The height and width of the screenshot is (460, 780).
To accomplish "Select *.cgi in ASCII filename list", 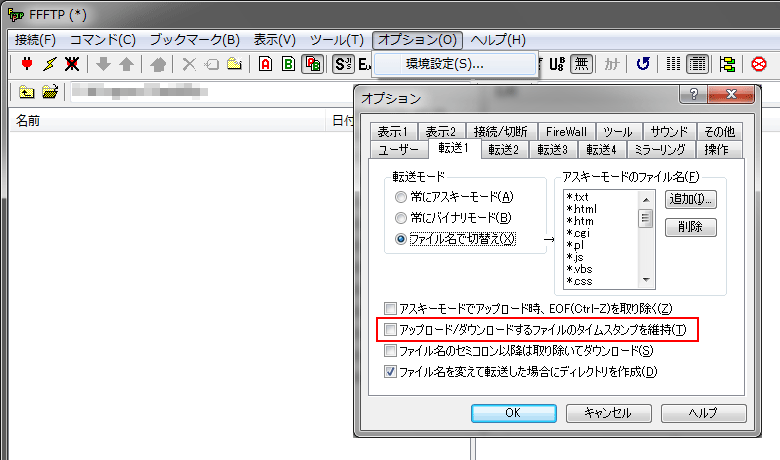I will coord(579,233).
